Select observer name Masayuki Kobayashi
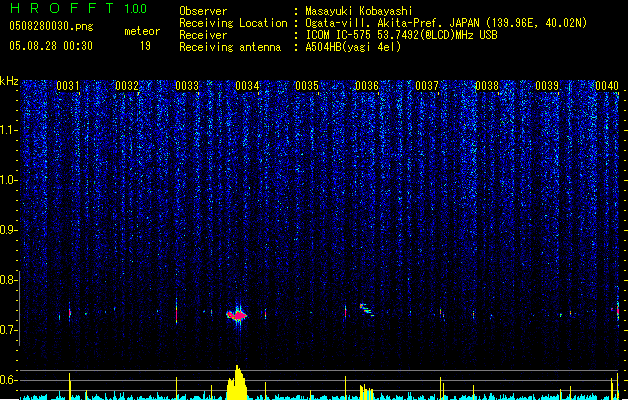Viewport: 629px width, 400px height. point(359,11)
